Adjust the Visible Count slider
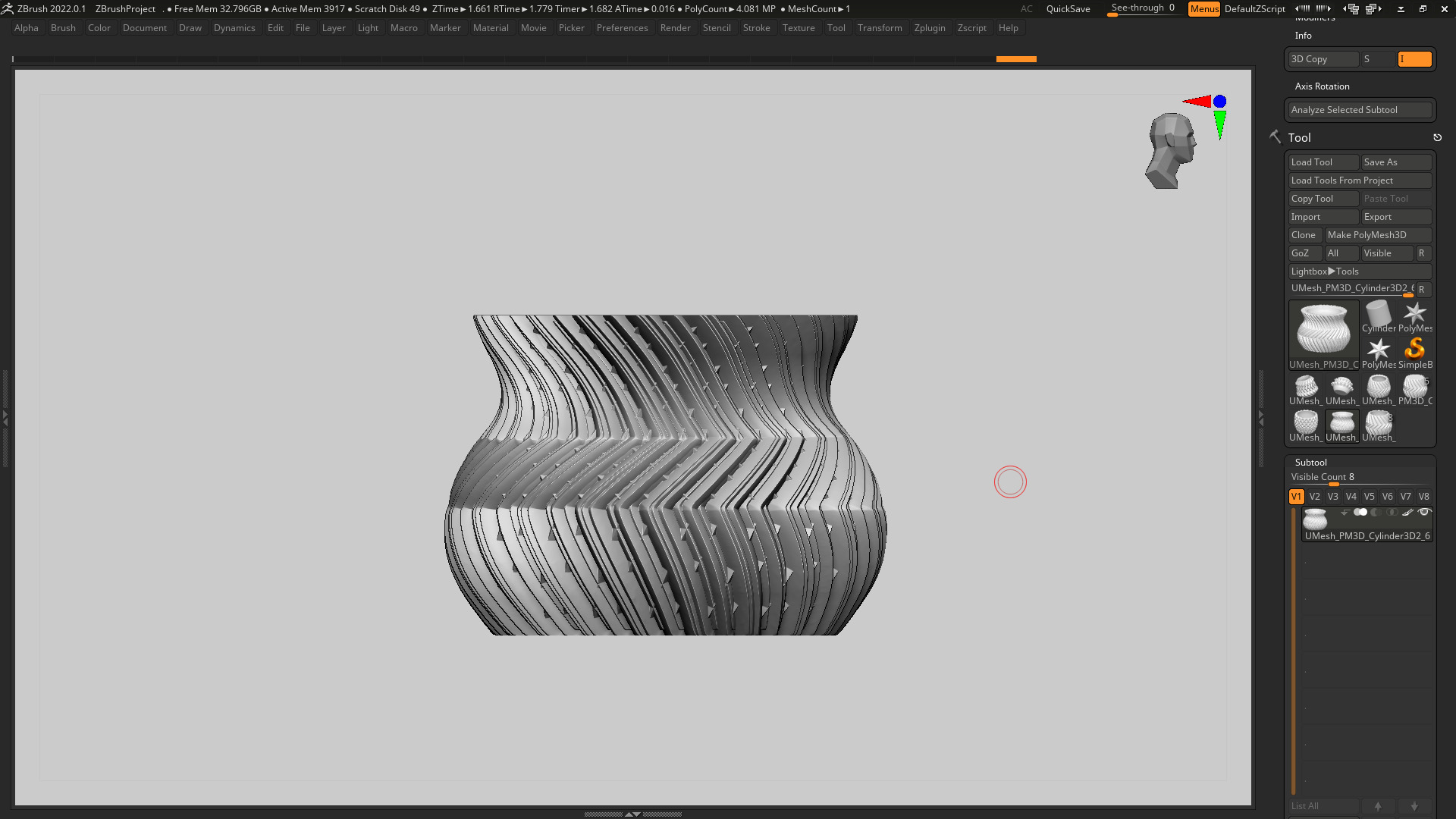Screen dimensions: 1456x819 tap(1360, 478)
